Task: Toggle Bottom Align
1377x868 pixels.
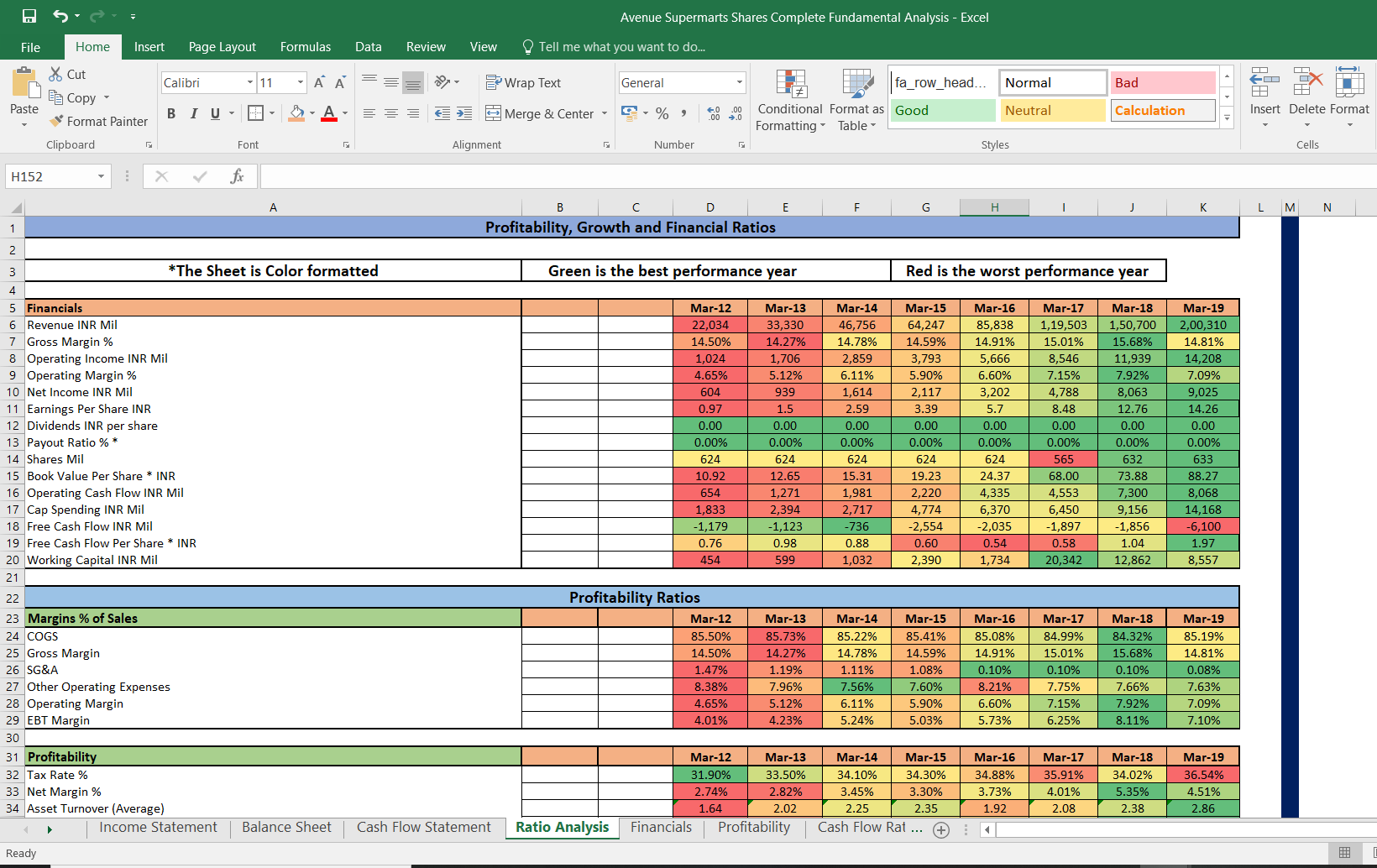Action: pos(412,82)
